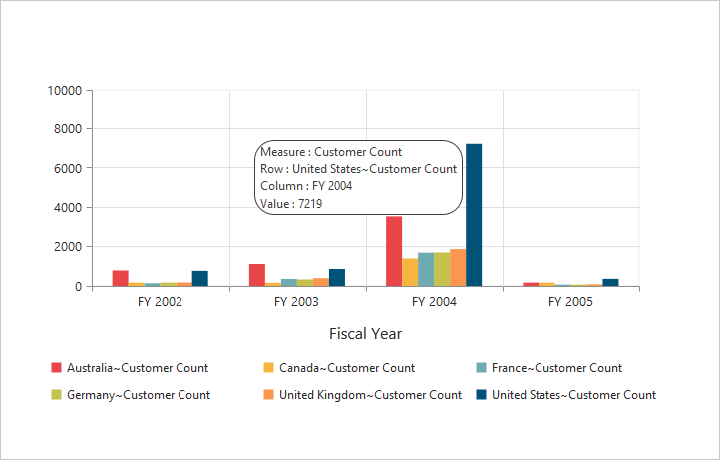The image size is (722, 462).
Task: Click the Customer Count tooltip box
Action: click(x=360, y=177)
